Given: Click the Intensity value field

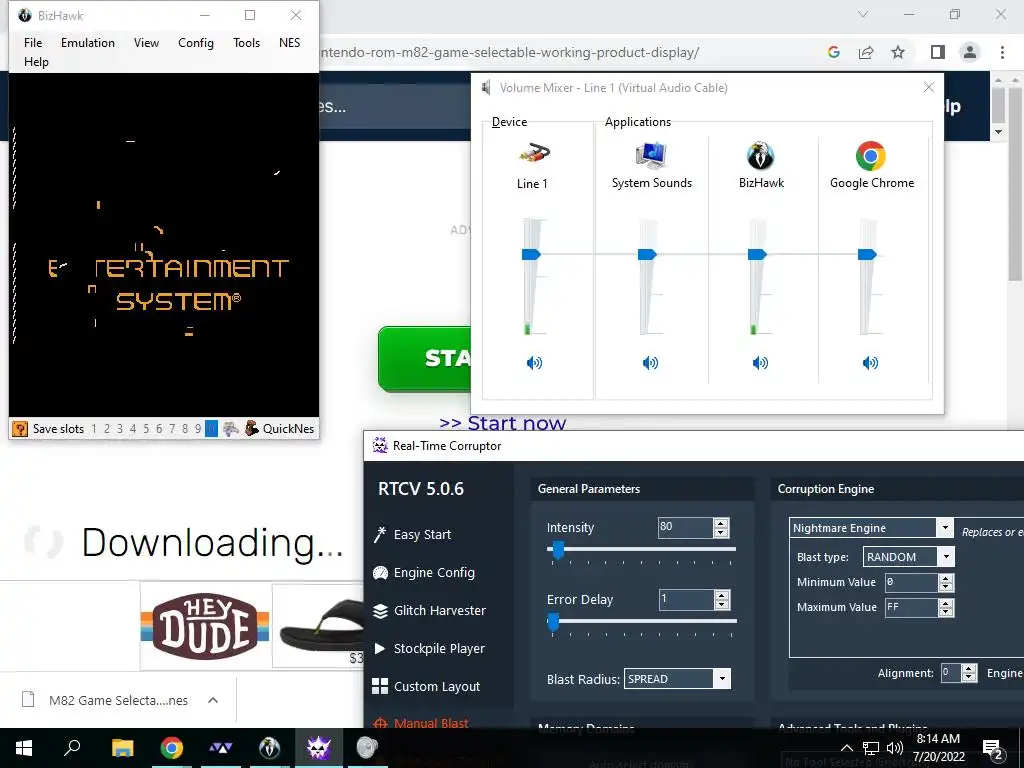Looking at the screenshot, I should tap(686, 527).
